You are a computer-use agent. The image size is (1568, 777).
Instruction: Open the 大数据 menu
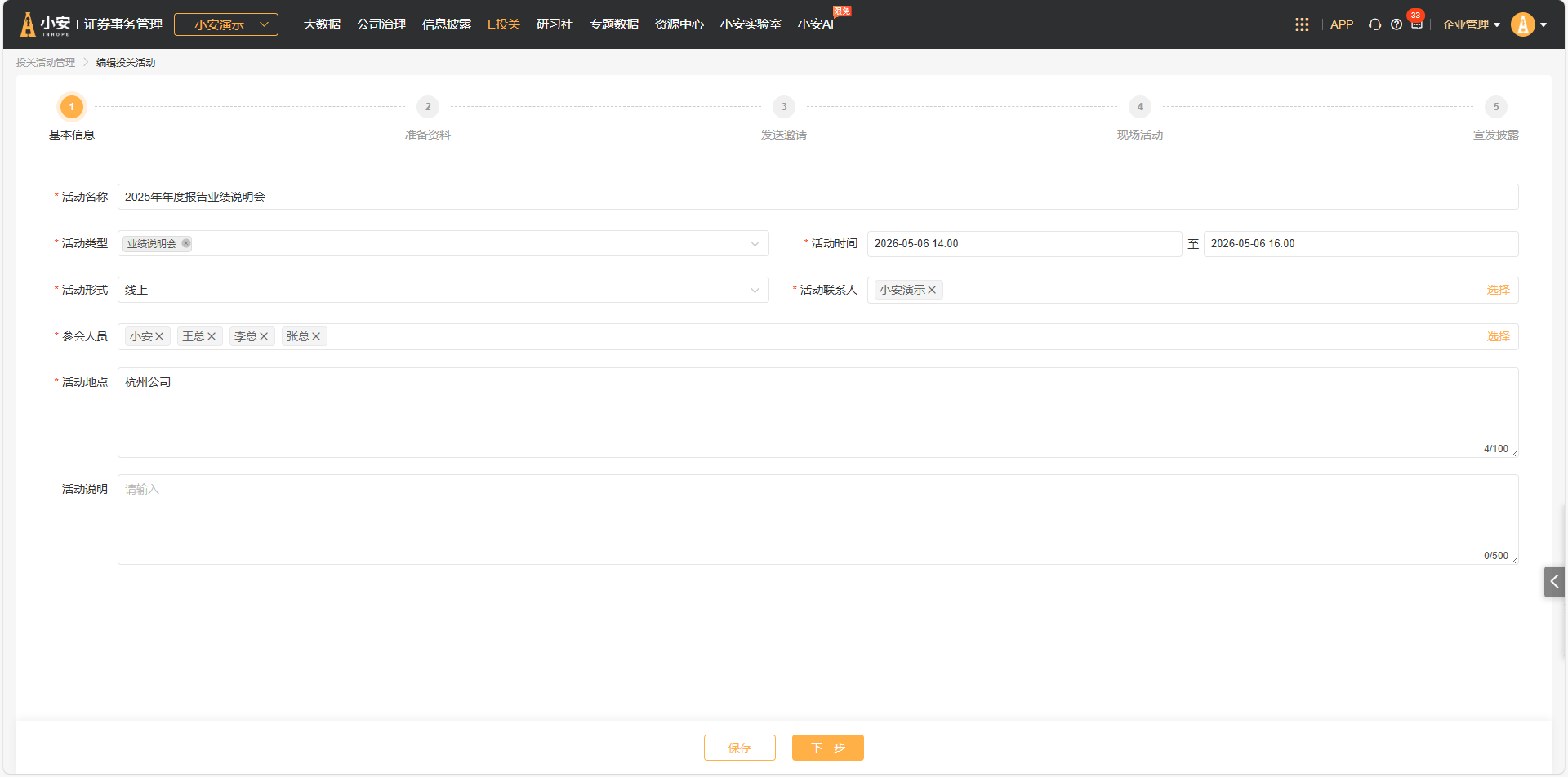pos(322,24)
